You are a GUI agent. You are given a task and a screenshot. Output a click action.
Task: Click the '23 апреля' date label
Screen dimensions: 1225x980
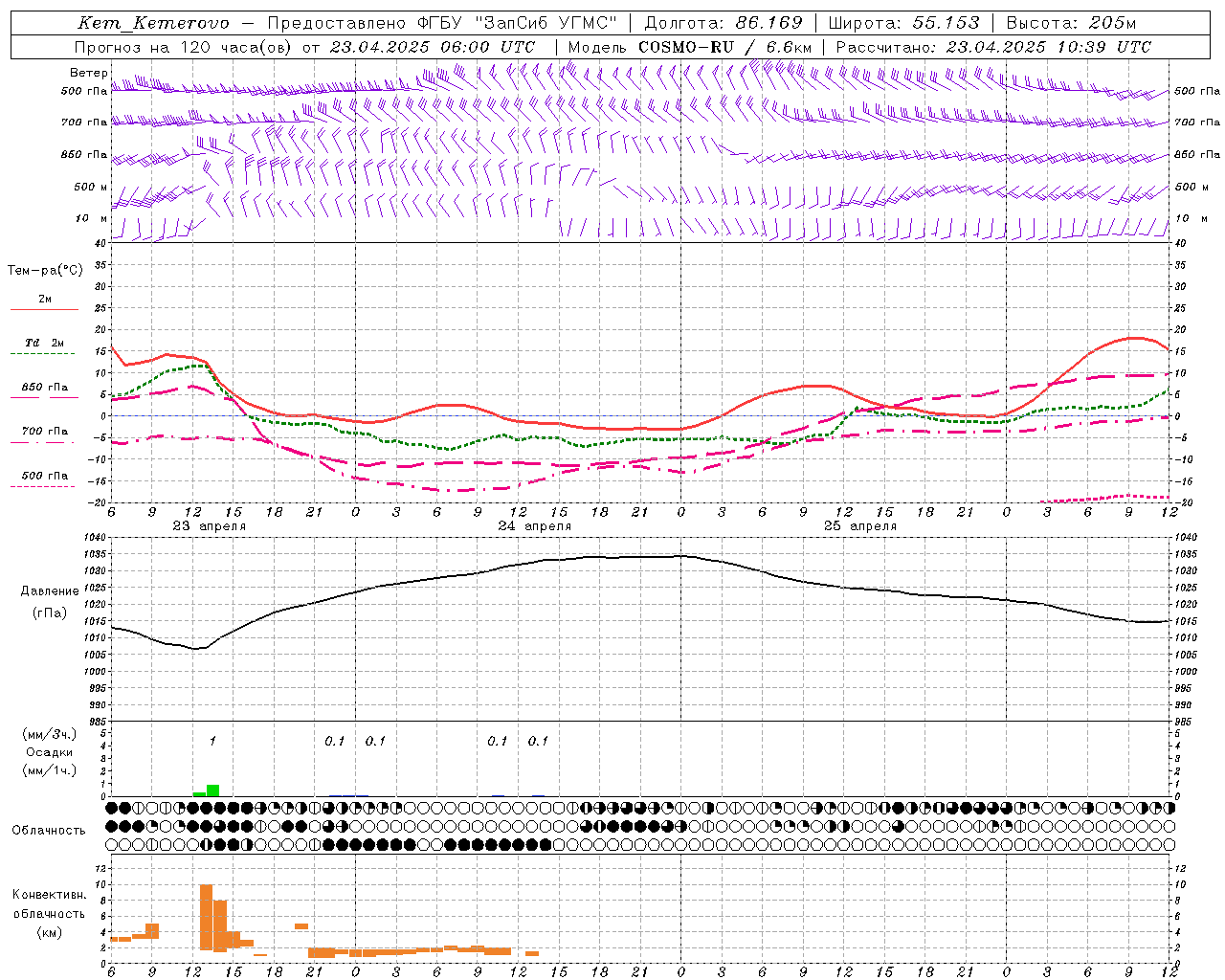(x=209, y=526)
